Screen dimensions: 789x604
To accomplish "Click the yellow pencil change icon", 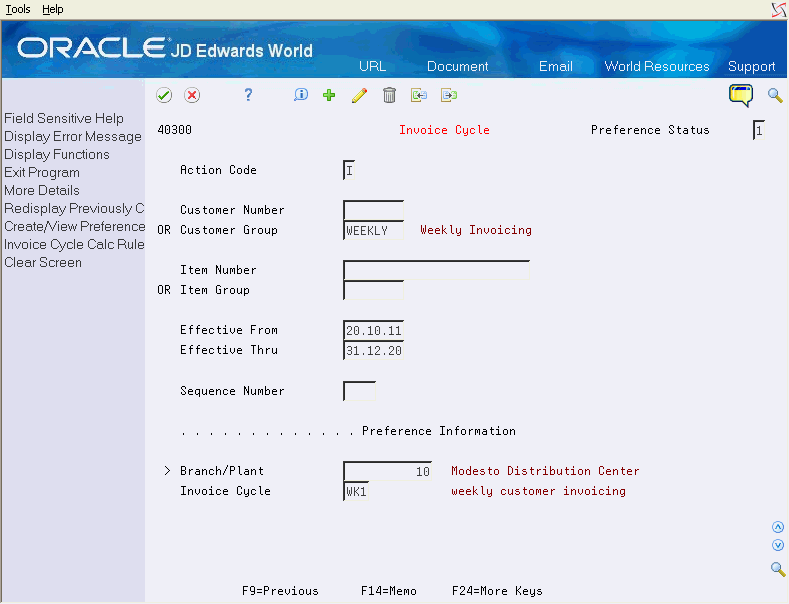I will [359, 95].
